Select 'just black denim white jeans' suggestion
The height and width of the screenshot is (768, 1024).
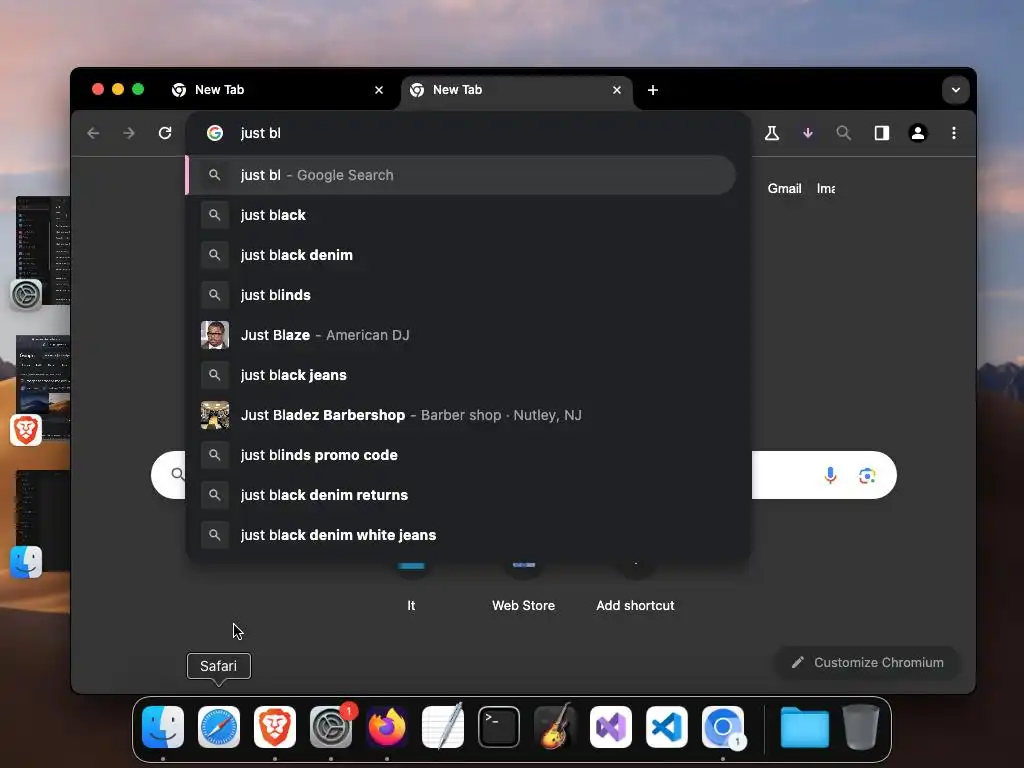461,535
